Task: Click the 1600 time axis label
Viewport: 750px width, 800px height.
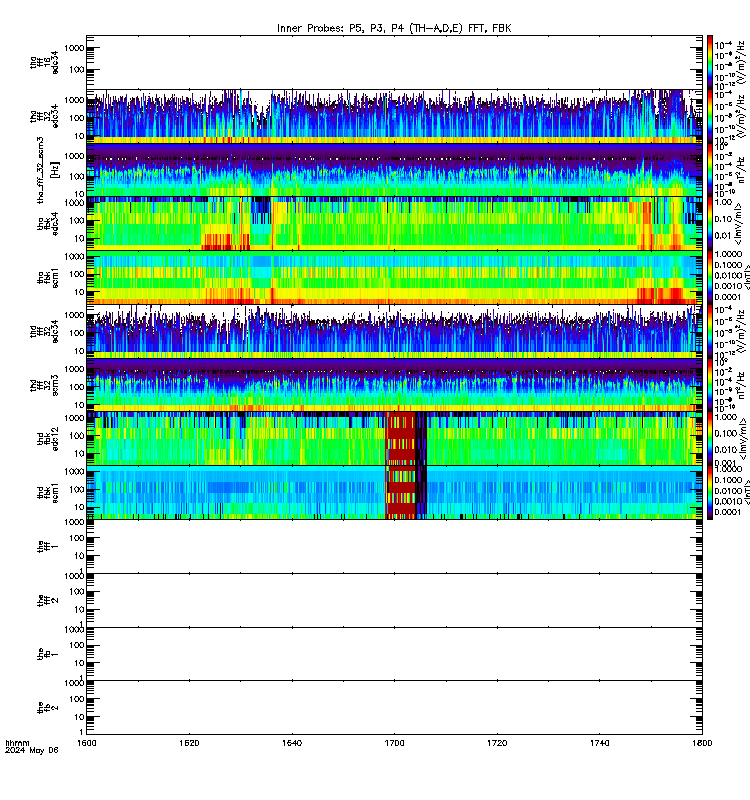Action: (86, 743)
